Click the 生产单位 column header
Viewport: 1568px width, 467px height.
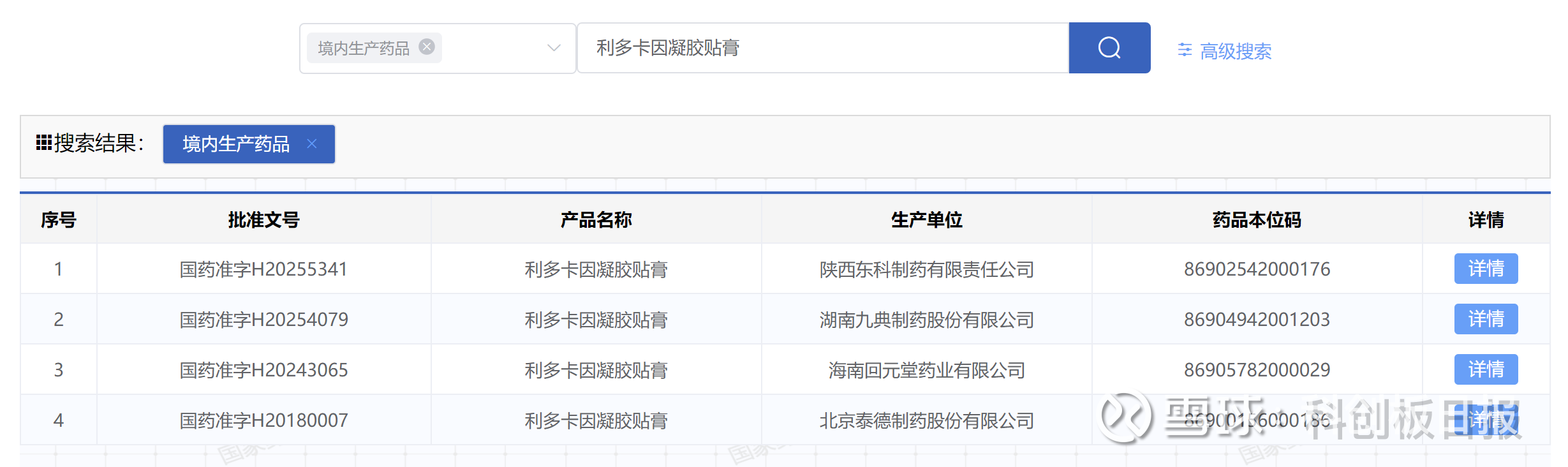pos(926,220)
